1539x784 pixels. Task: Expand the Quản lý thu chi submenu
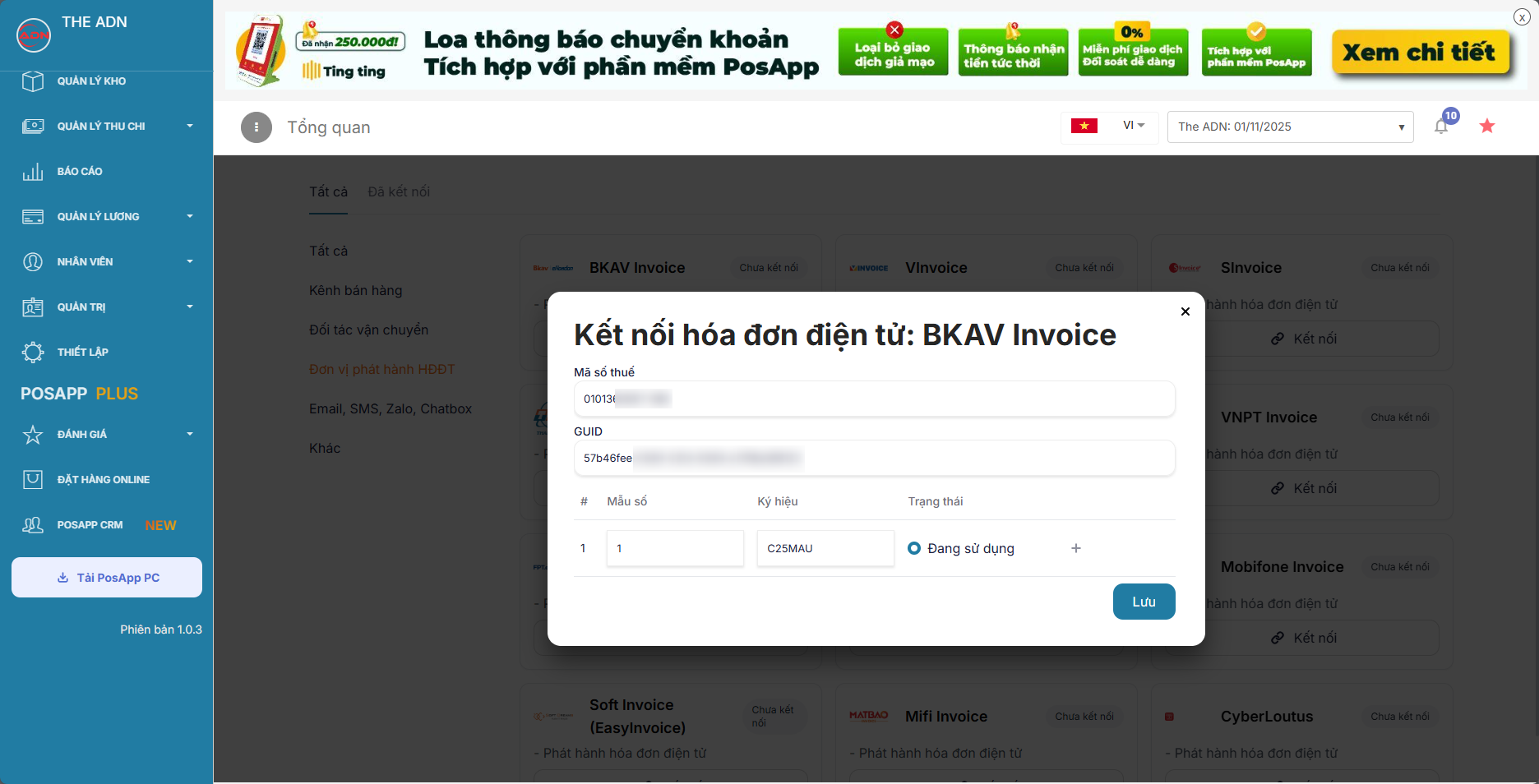coord(190,127)
